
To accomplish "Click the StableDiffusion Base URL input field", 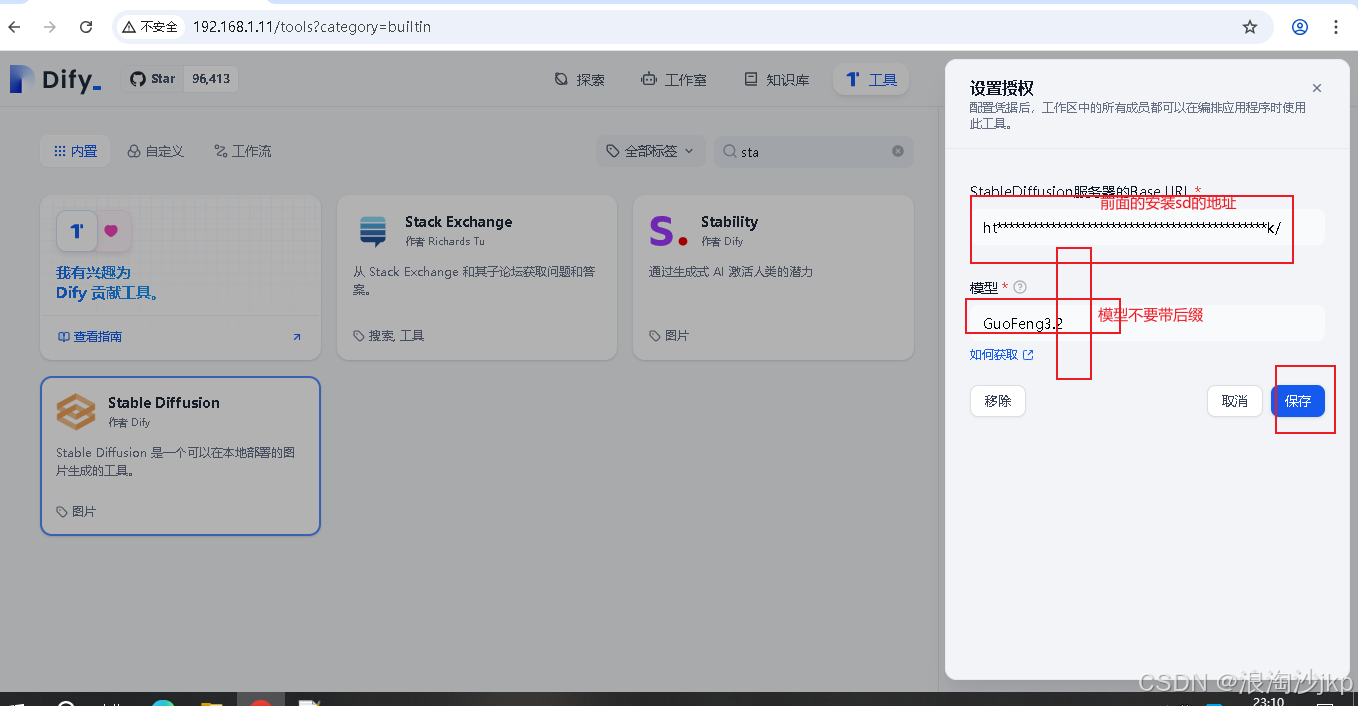I will tap(1147, 227).
